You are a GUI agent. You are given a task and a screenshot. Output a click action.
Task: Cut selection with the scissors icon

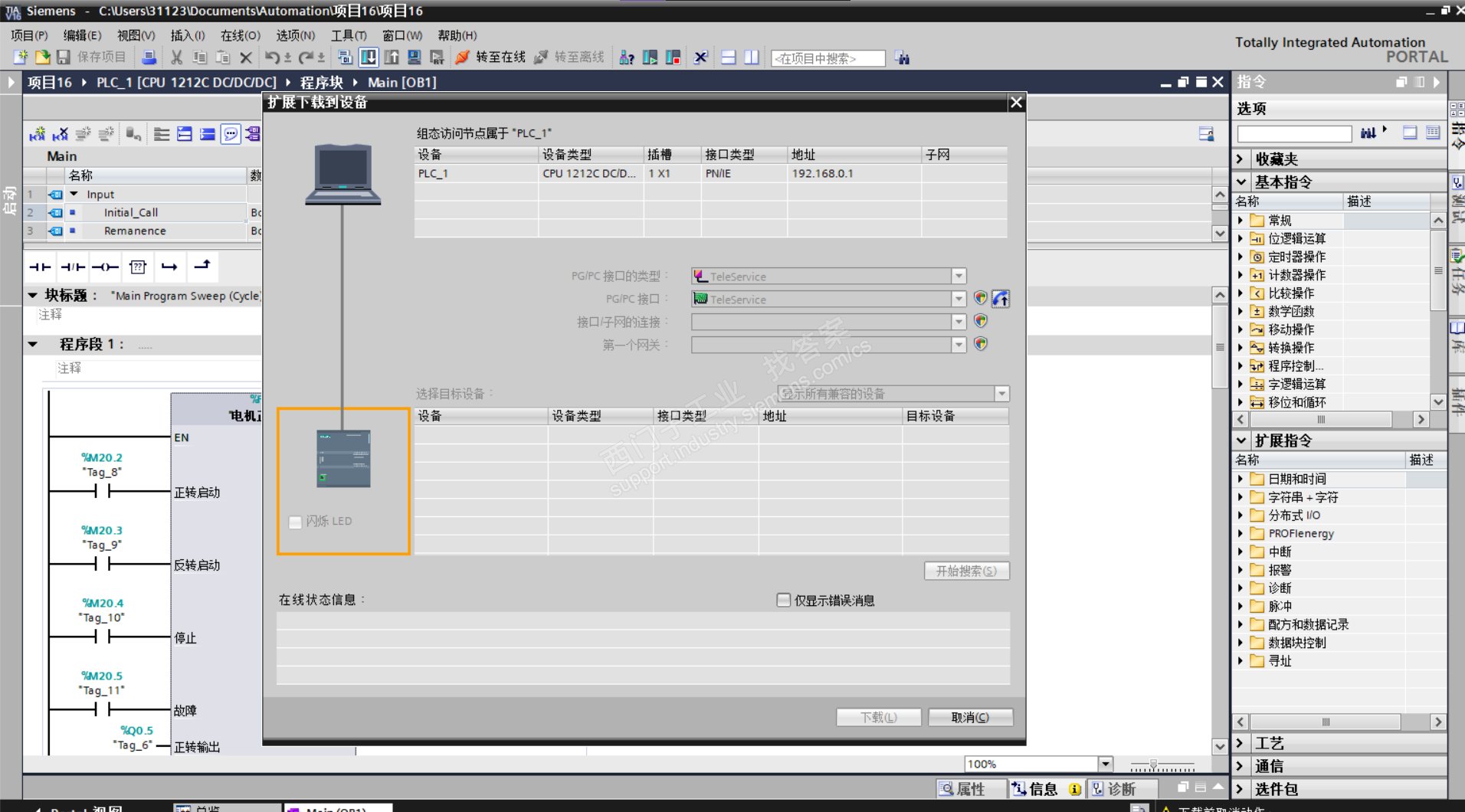(176, 57)
